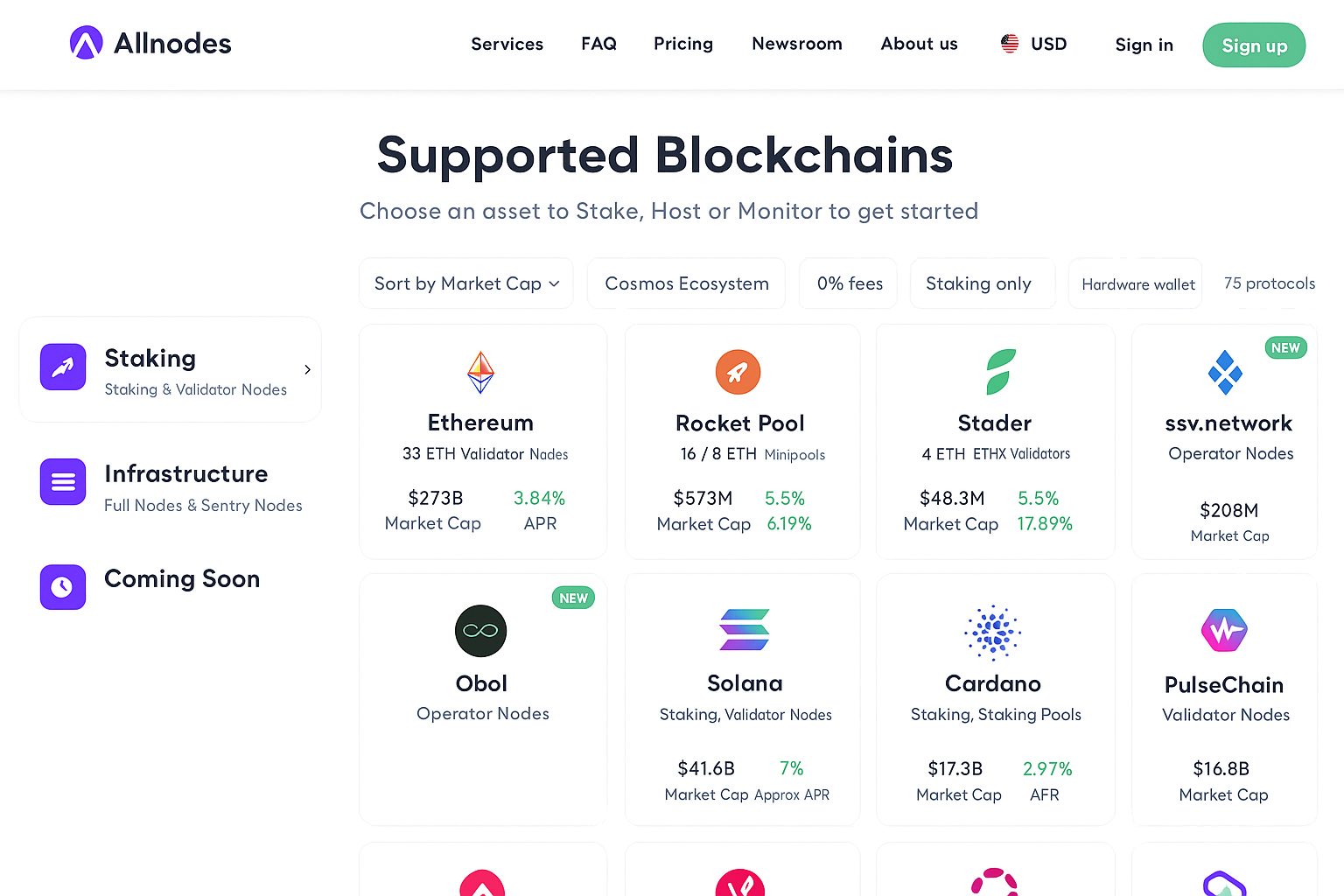
Task: Click the Solana striped icon
Action: pos(745,630)
